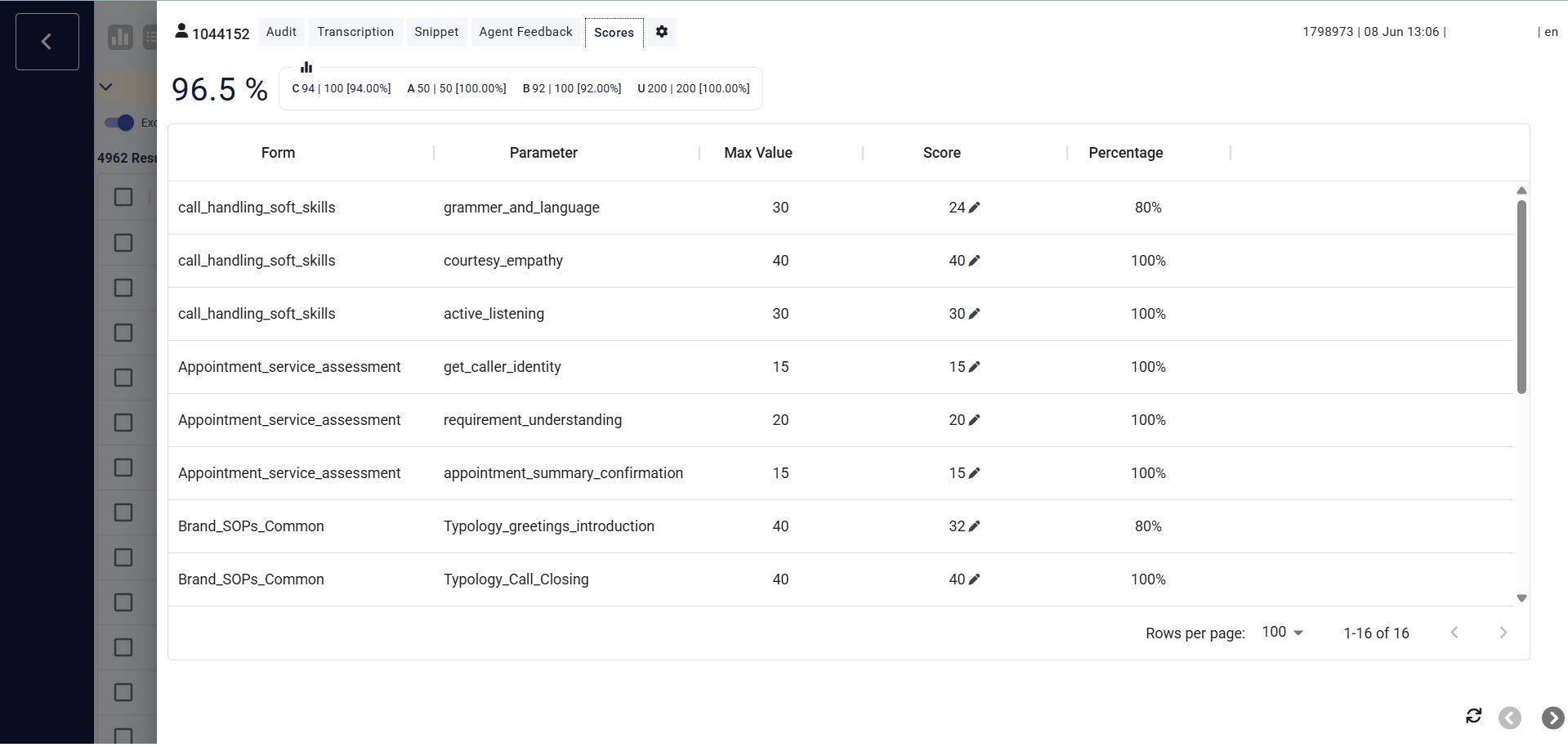Click the refresh icon at bottom right
1568x747 pixels.
pyautogui.click(x=1473, y=716)
